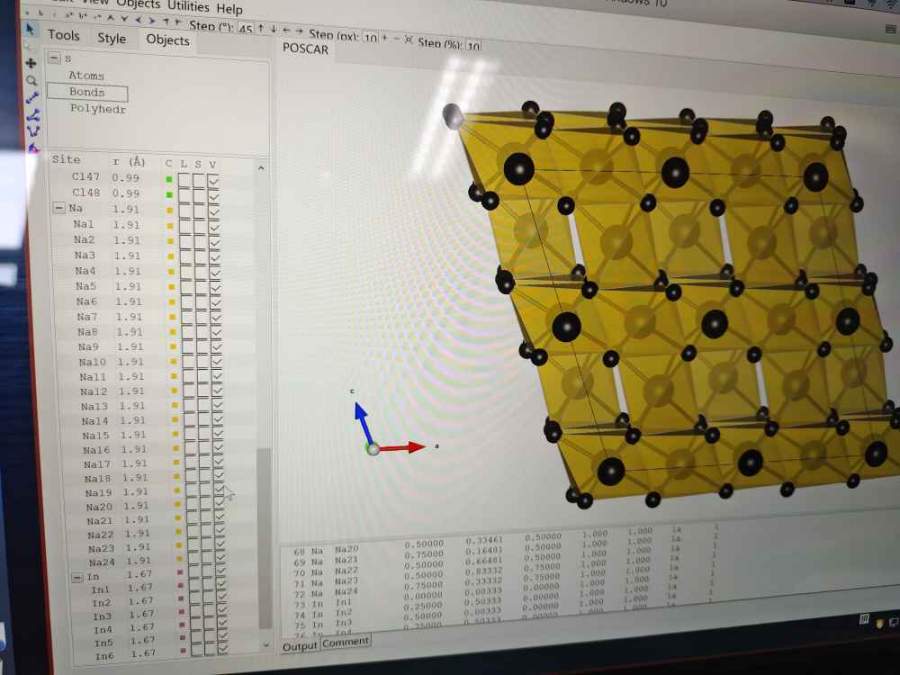Select Polyhedr in the object tree
The width and height of the screenshot is (900, 675).
point(98,108)
